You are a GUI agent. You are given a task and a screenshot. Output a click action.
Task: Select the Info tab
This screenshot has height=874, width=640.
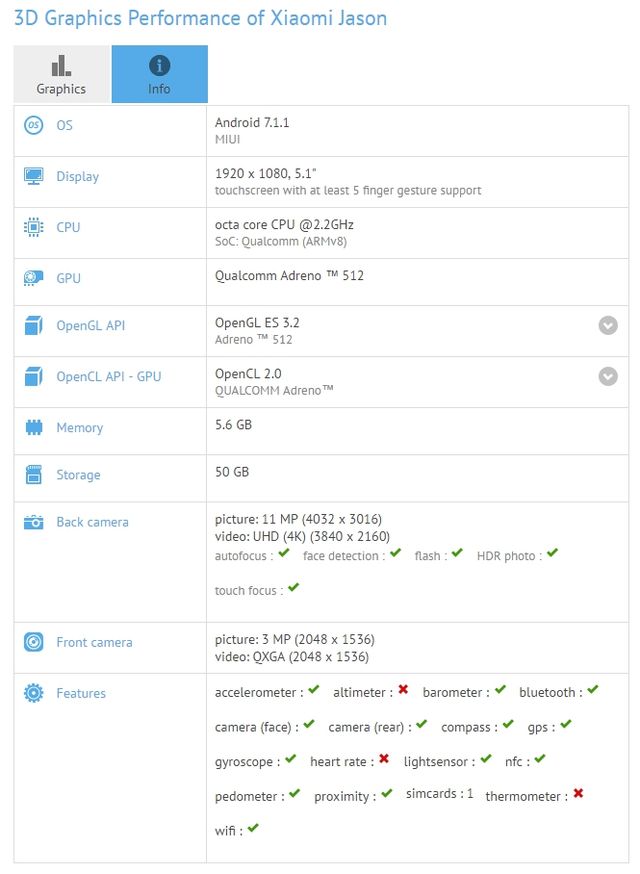point(159,74)
